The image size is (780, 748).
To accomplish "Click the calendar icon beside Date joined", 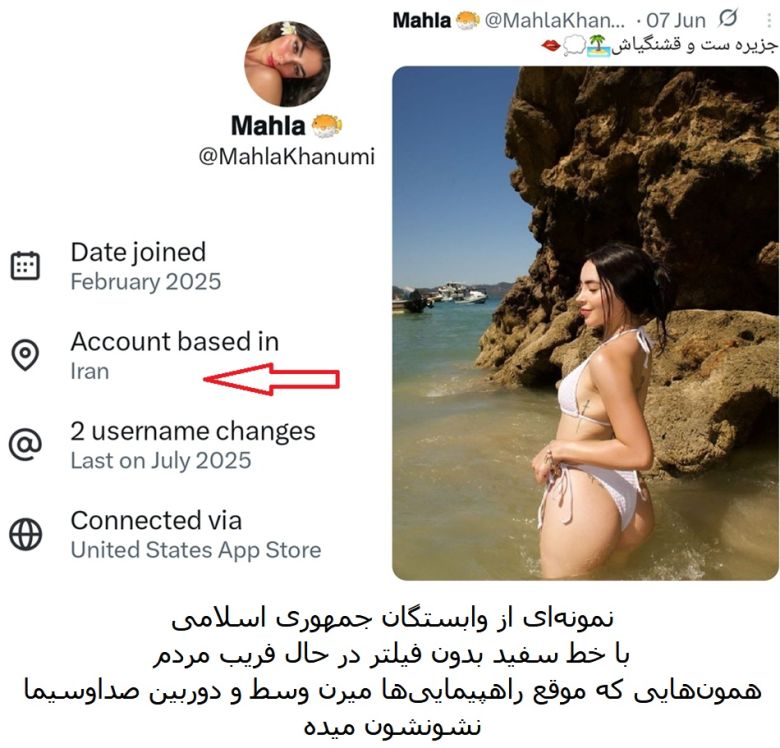I will tap(25, 266).
